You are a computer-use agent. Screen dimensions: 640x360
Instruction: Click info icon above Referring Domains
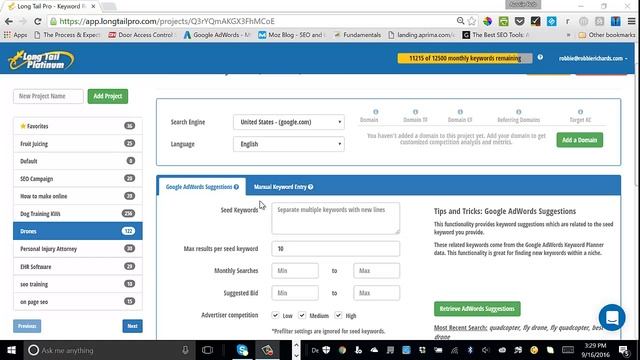518,112
